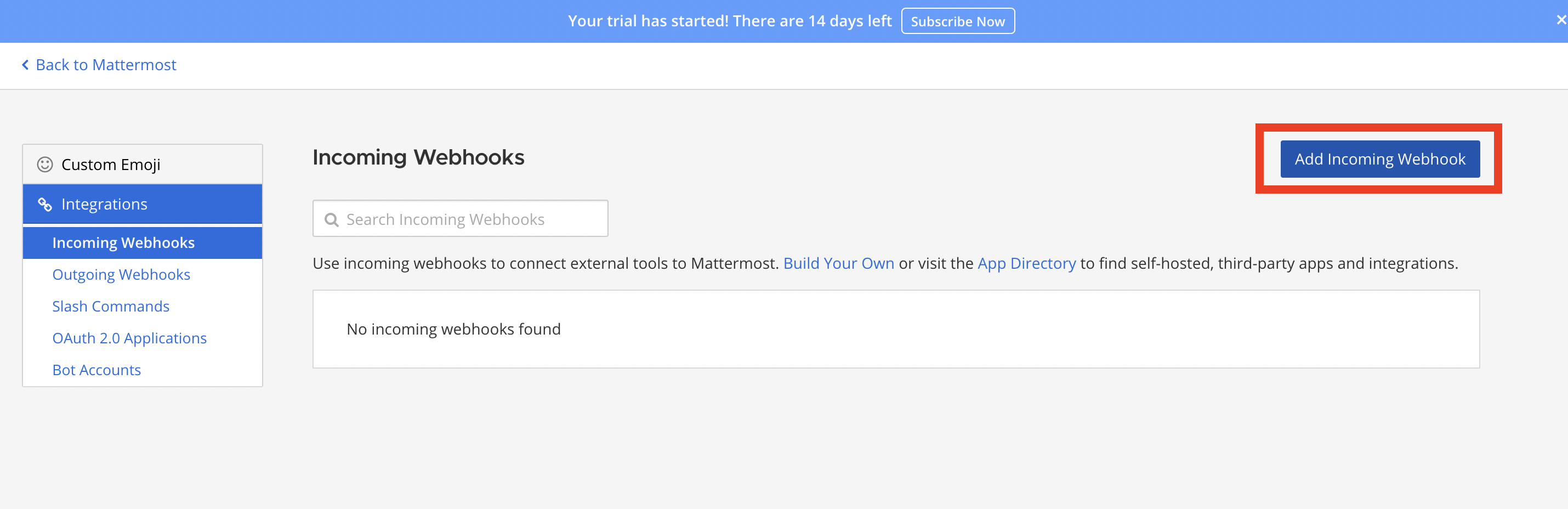This screenshot has height=509, width=1568.
Task: Click the smiley Custom Emoji icon
Action: click(x=44, y=165)
